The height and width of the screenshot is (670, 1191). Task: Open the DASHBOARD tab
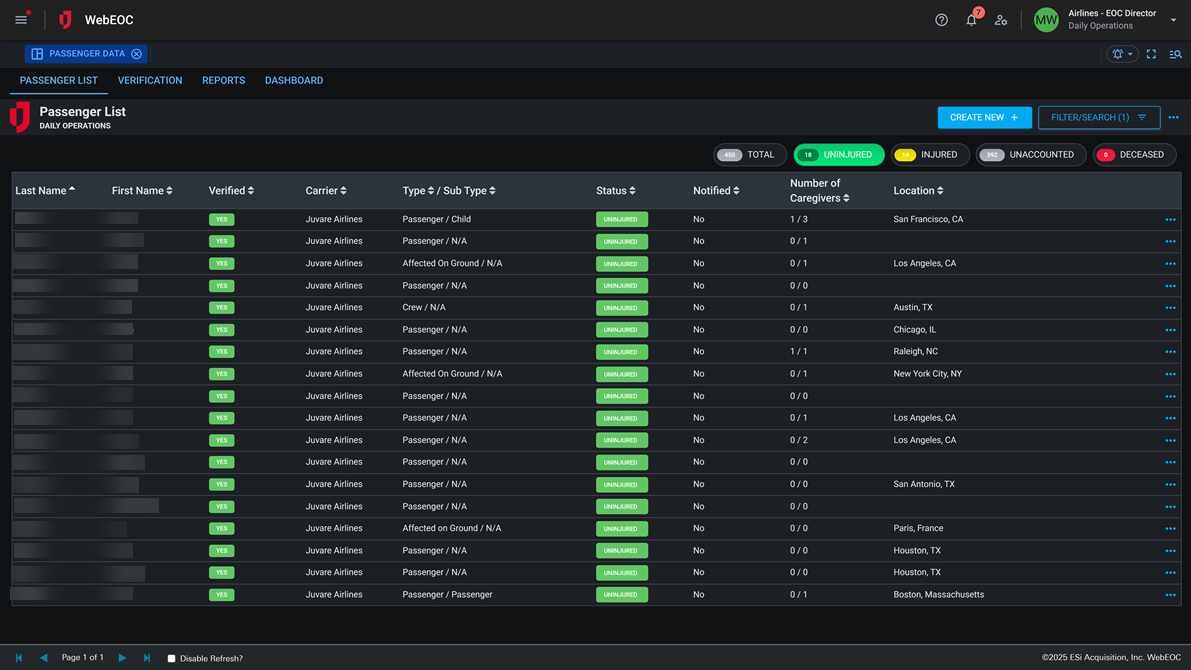(x=294, y=80)
